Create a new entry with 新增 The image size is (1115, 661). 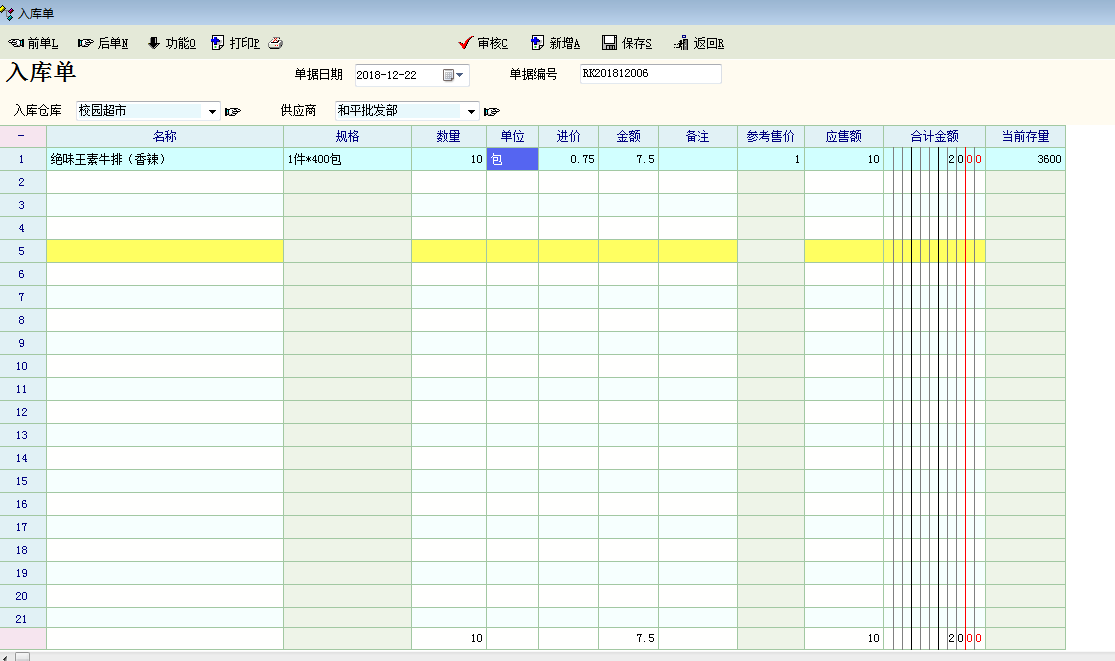(555, 43)
